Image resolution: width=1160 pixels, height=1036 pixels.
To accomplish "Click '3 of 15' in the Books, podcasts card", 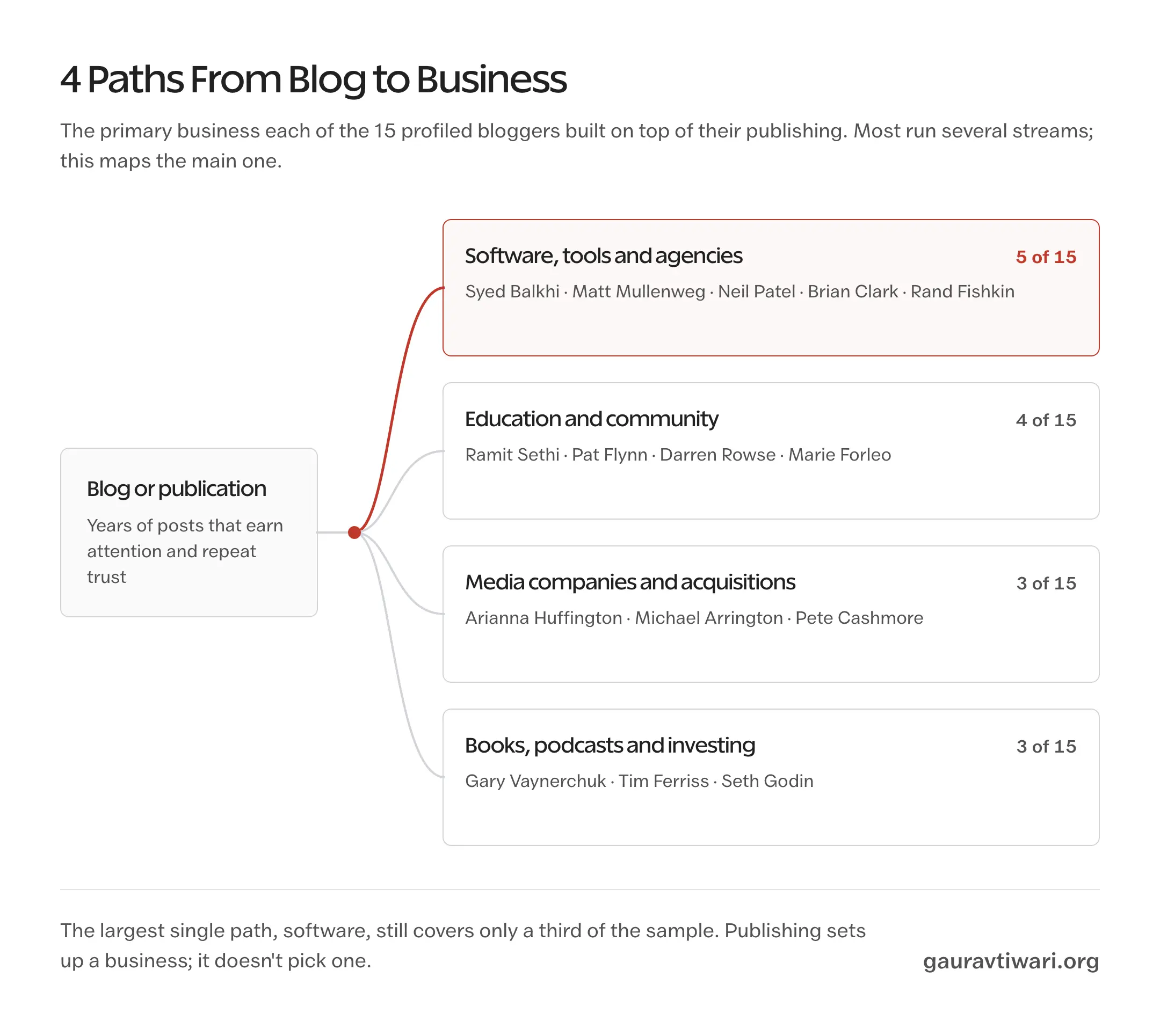I will (x=1046, y=747).
